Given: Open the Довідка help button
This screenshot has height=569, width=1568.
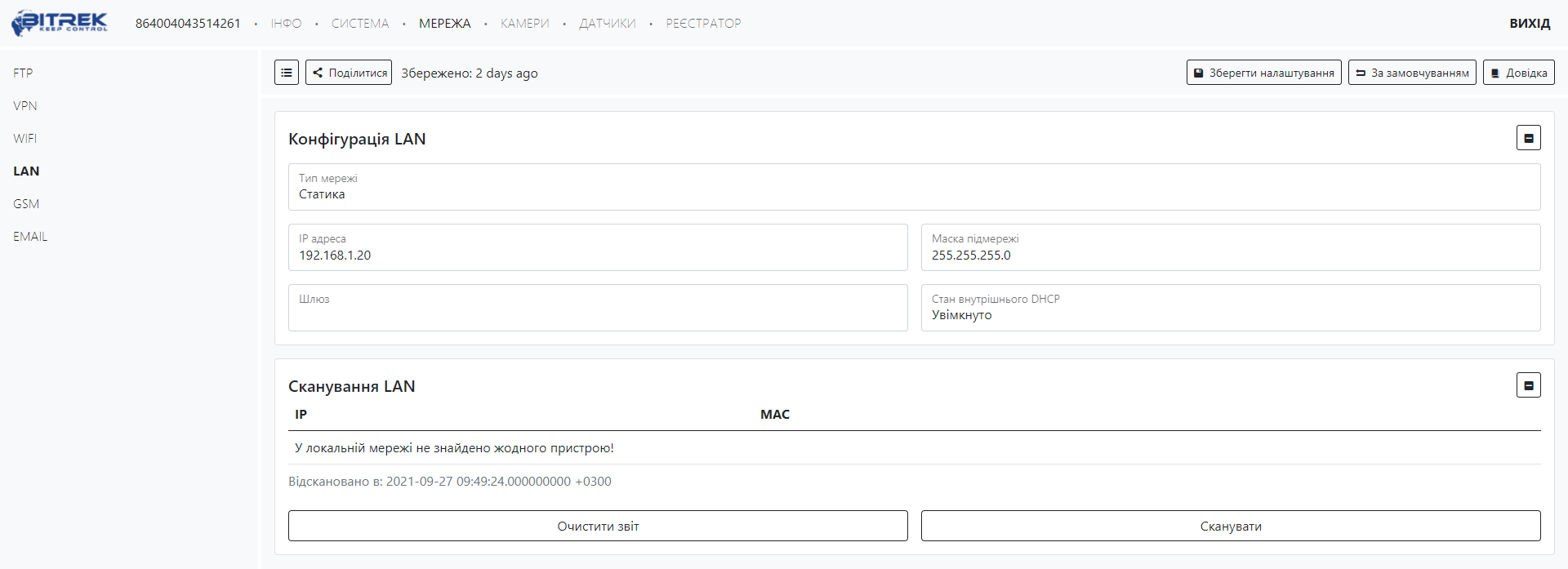Looking at the screenshot, I should tap(1518, 73).
